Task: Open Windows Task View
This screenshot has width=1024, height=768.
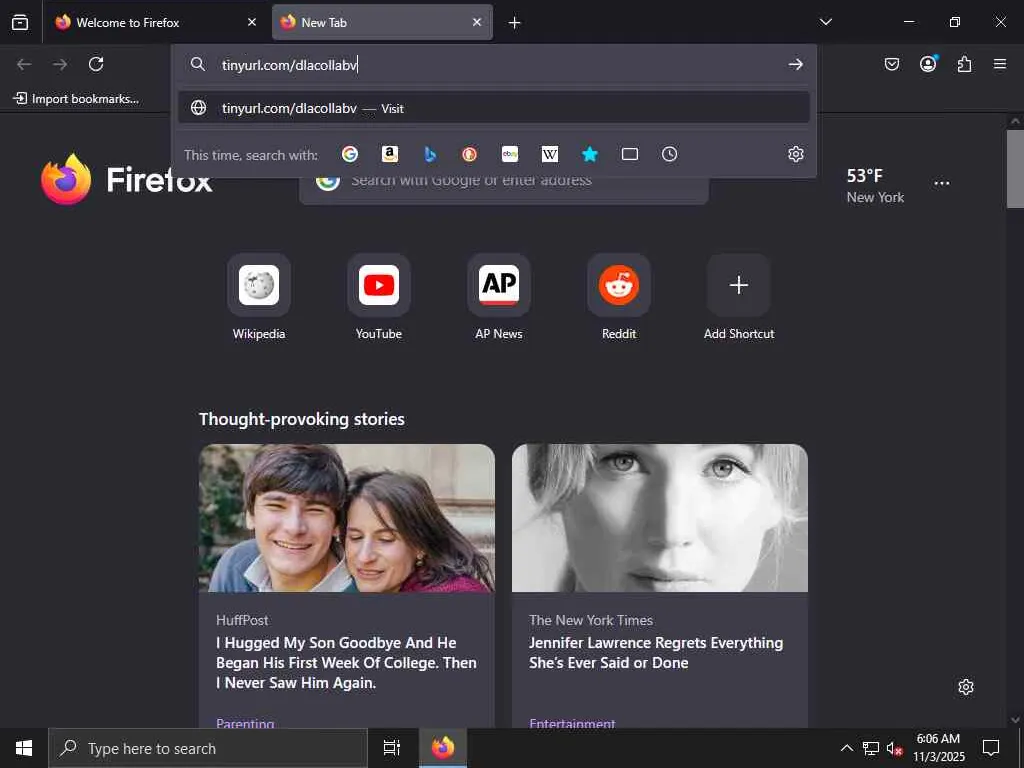Action: coord(392,748)
